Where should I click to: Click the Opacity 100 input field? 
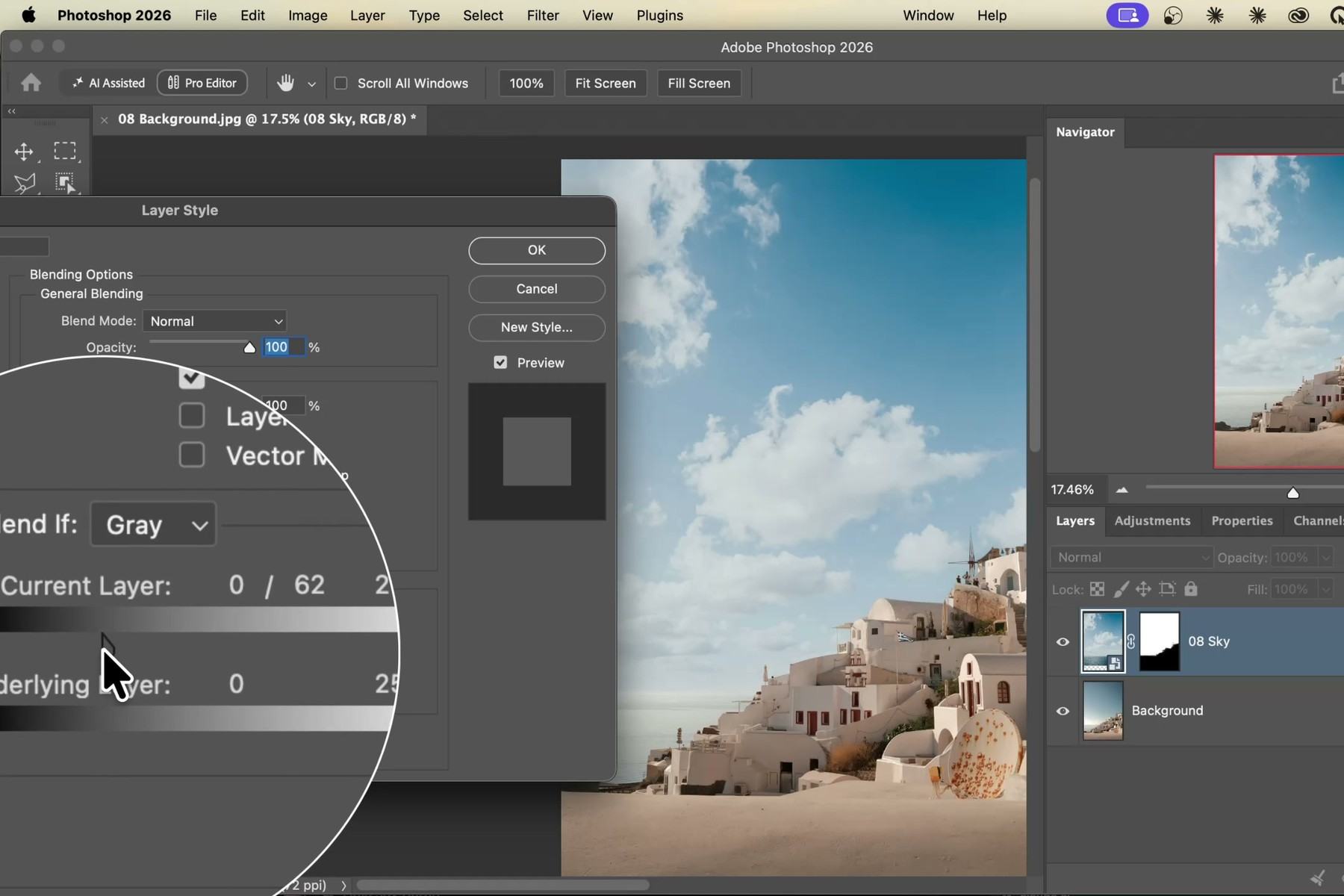pyautogui.click(x=284, y=347)
